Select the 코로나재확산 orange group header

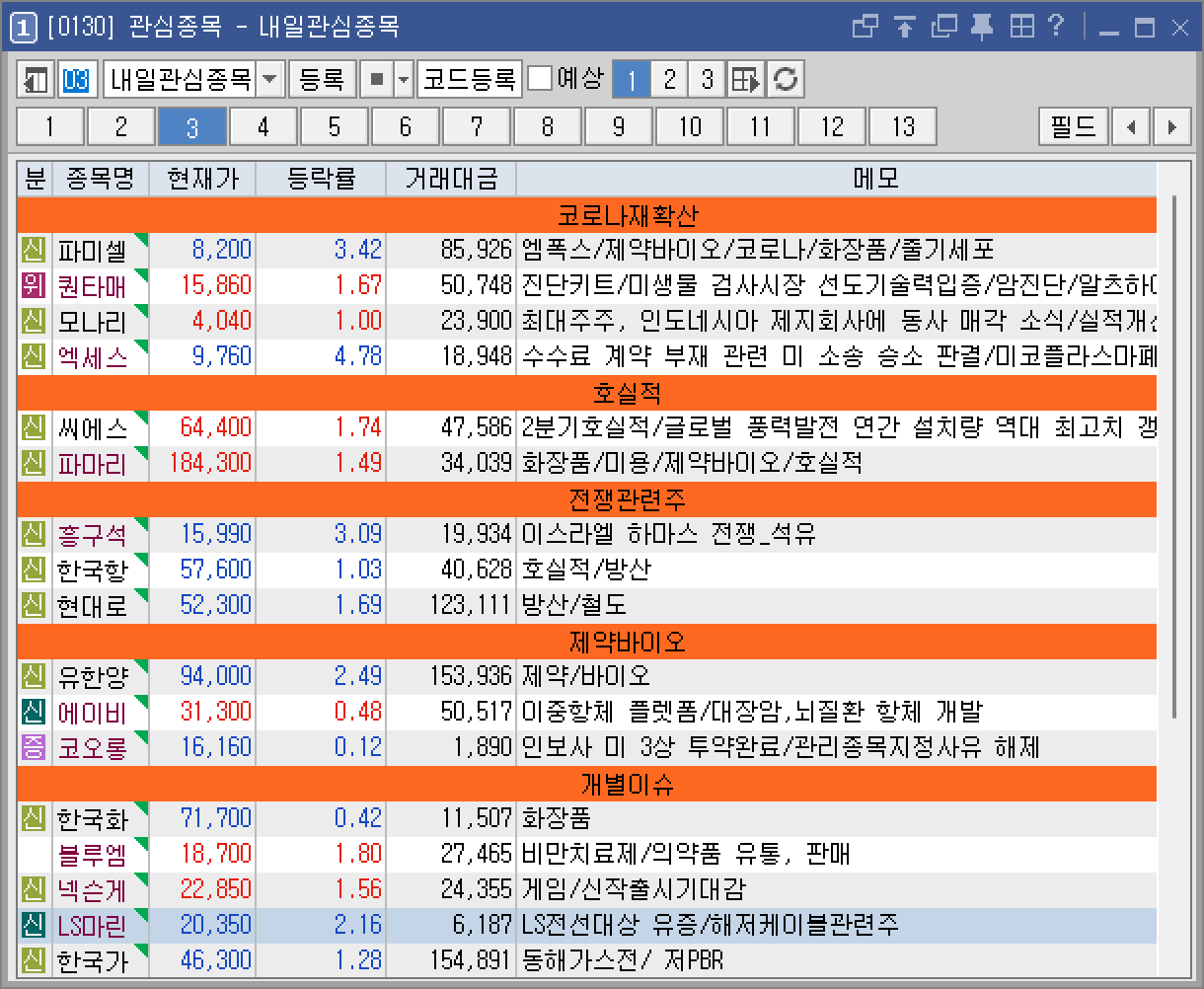coord(586,213)
